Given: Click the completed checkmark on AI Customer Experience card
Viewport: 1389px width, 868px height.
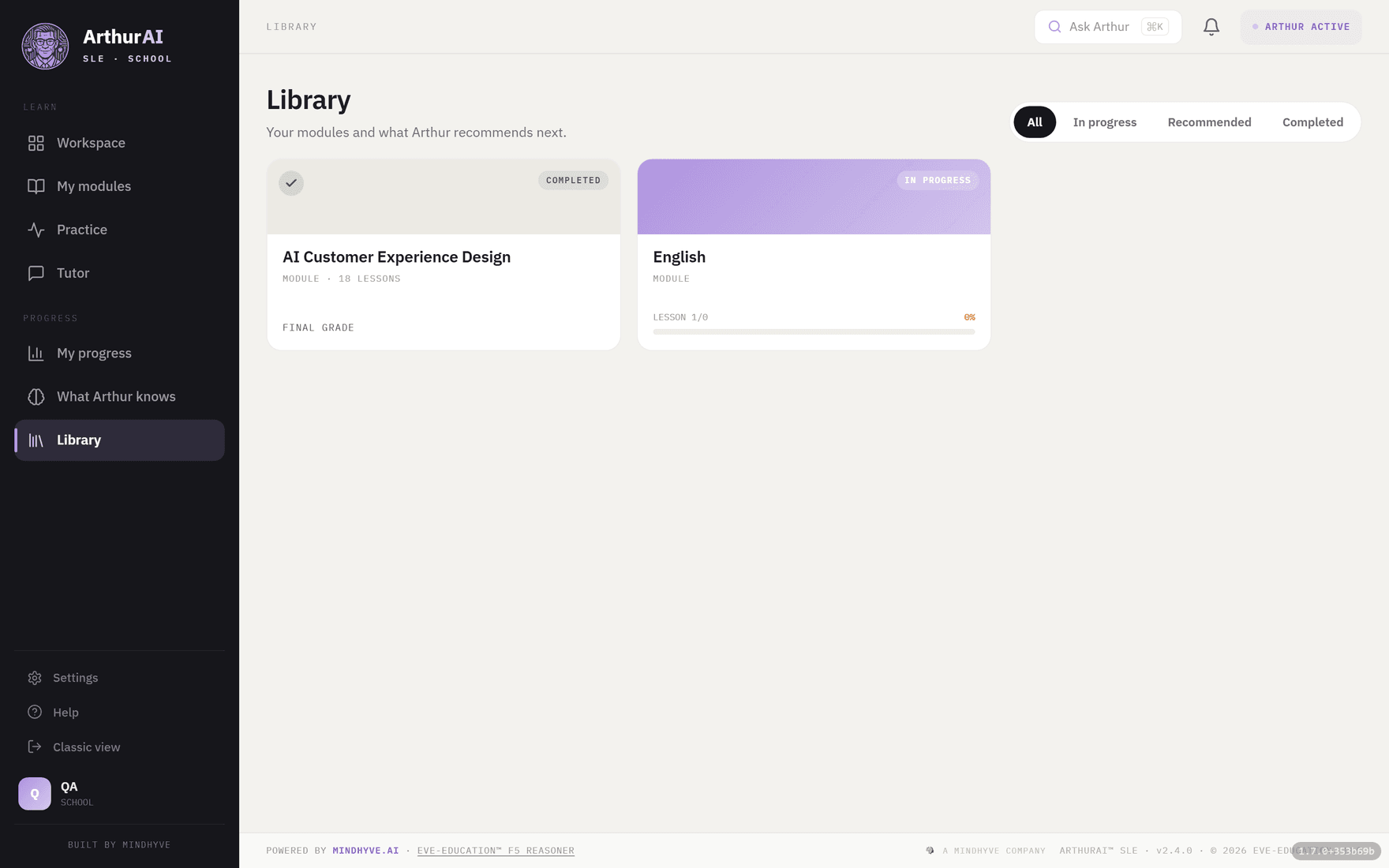Looking at the screenshot, I should [x=291, y=183].
